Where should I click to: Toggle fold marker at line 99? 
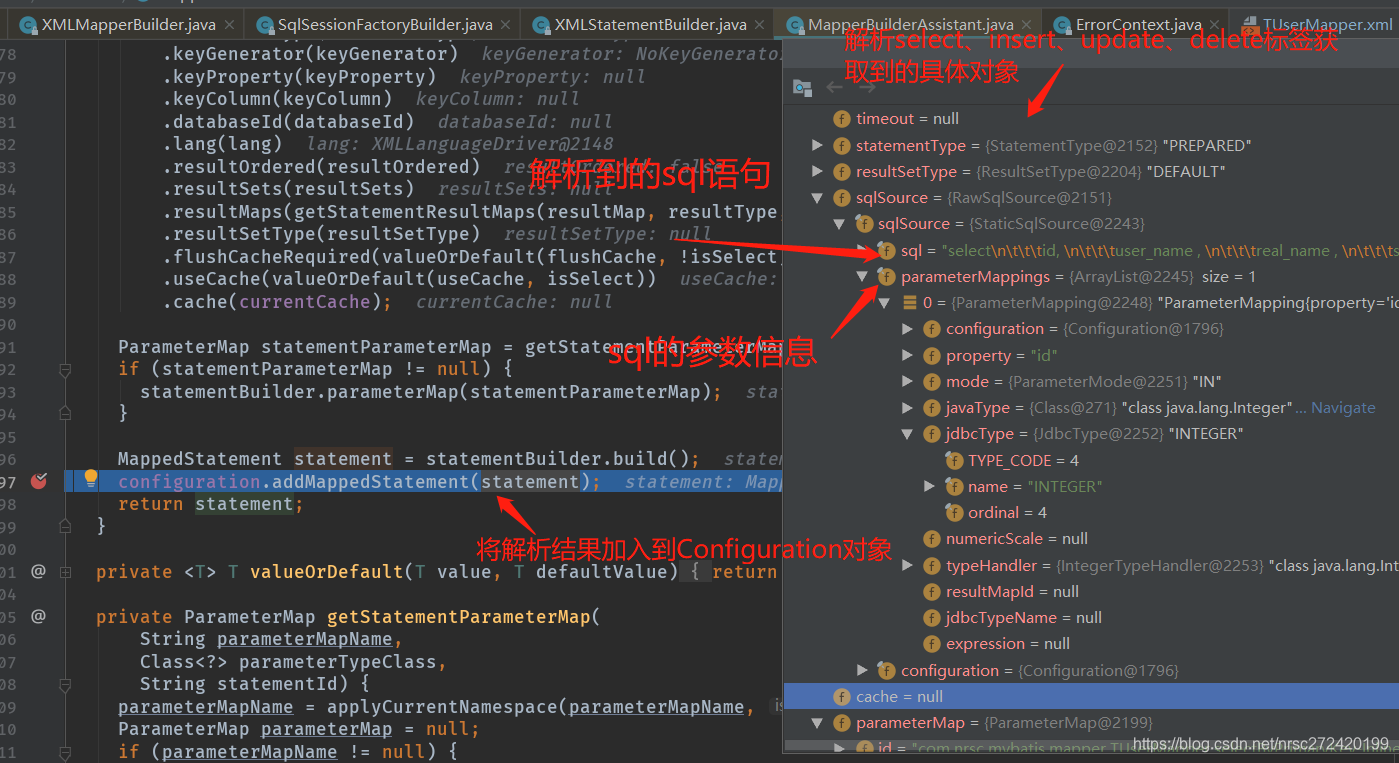point(65,525)
